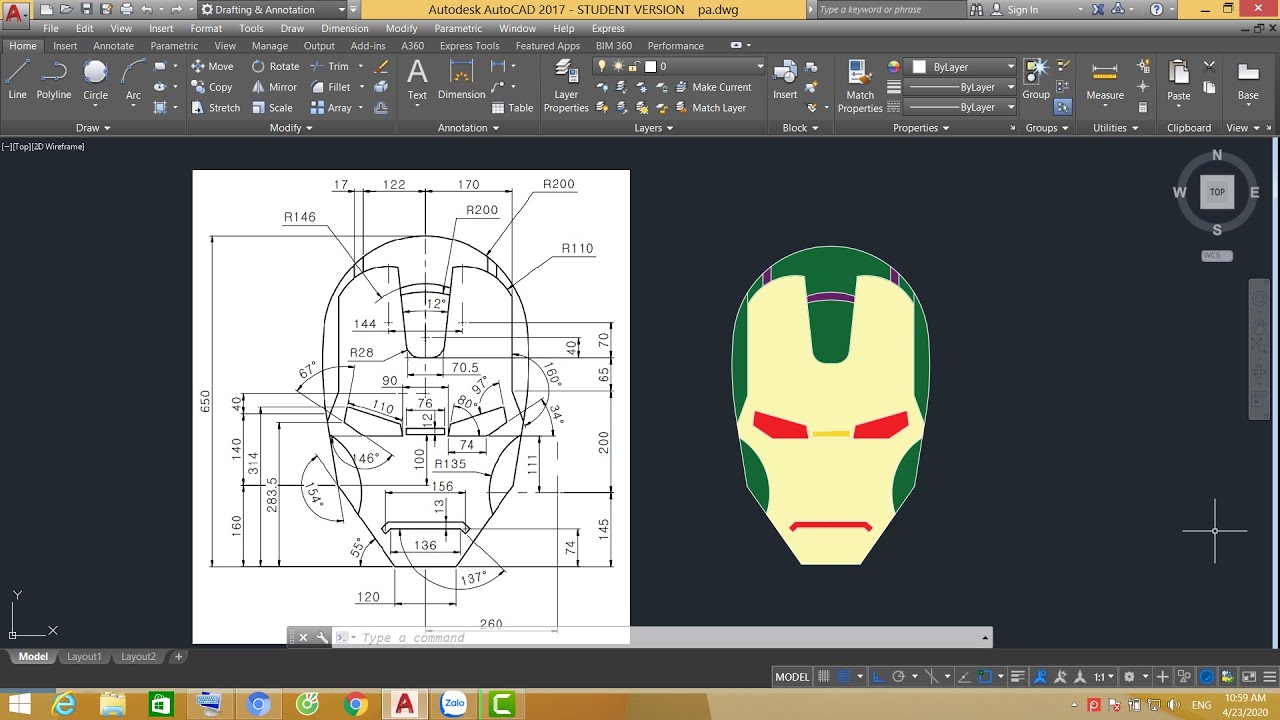The height and width of the screenshot is (720, 1280).
Task: Select the Dimension tool
Action: tap(461, 80)
